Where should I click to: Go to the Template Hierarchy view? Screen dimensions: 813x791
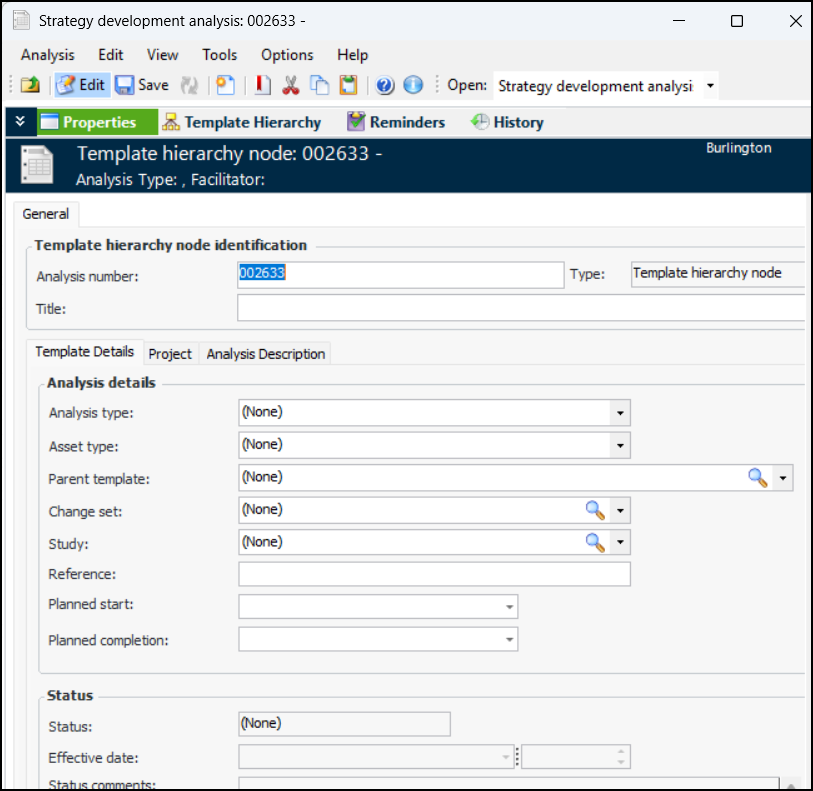click(x=241, y=122)
